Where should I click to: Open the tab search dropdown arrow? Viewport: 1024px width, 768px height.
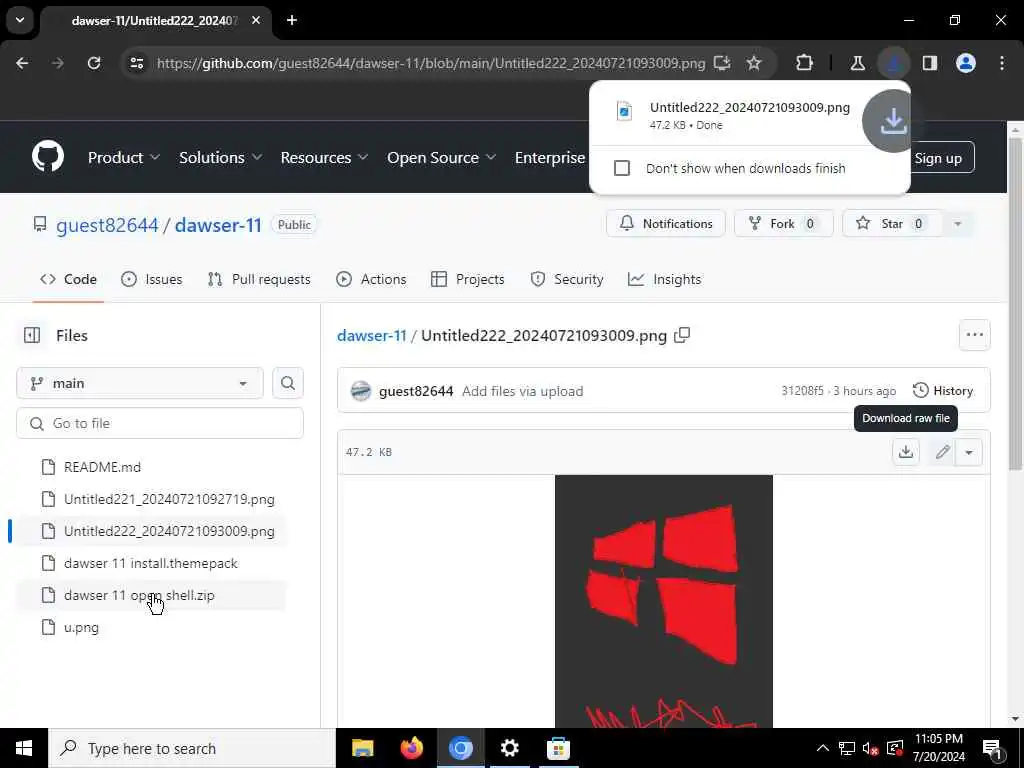click(x=20, y=20)
